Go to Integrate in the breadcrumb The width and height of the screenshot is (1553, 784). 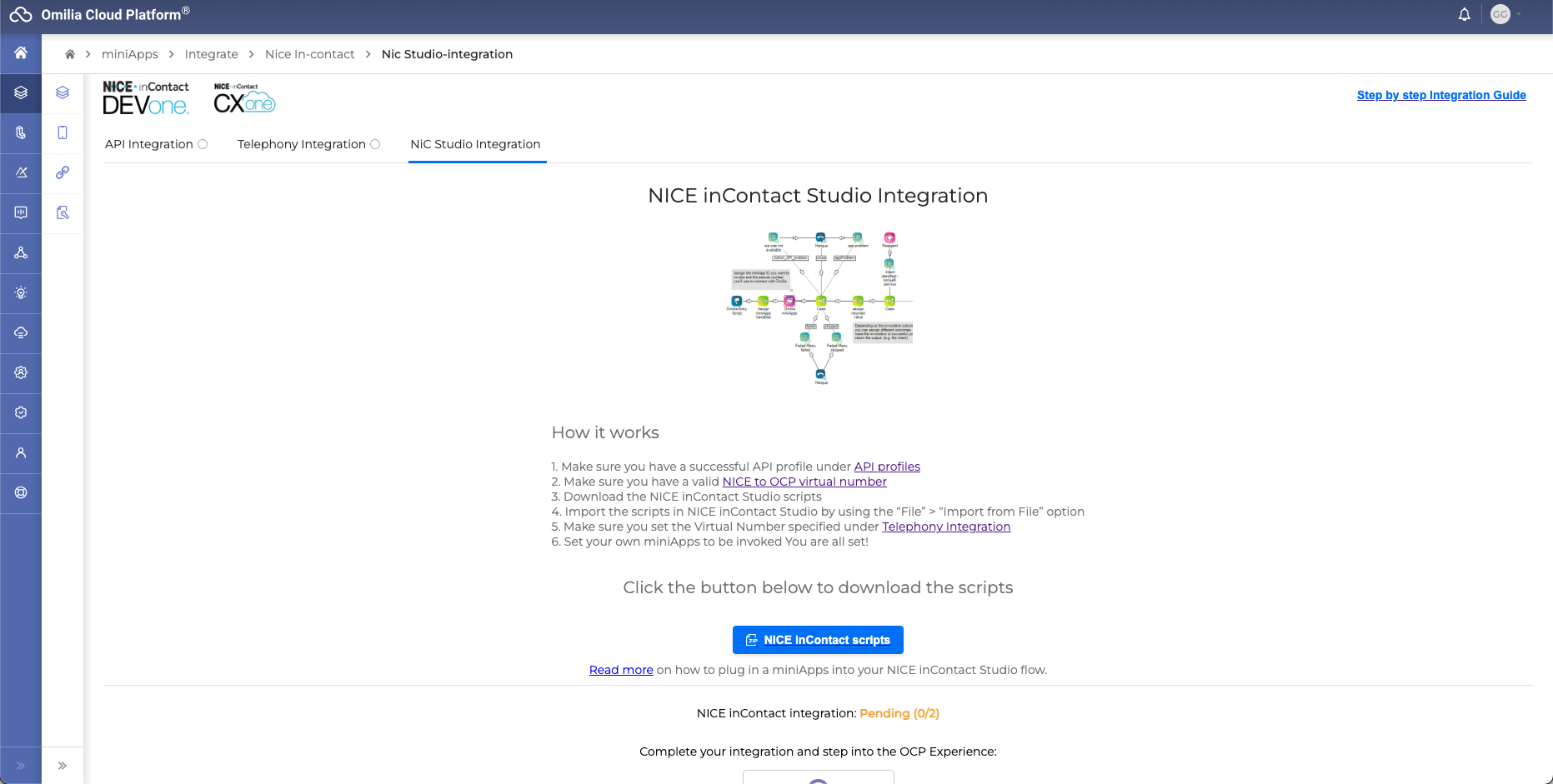click(x=211, y=54)
